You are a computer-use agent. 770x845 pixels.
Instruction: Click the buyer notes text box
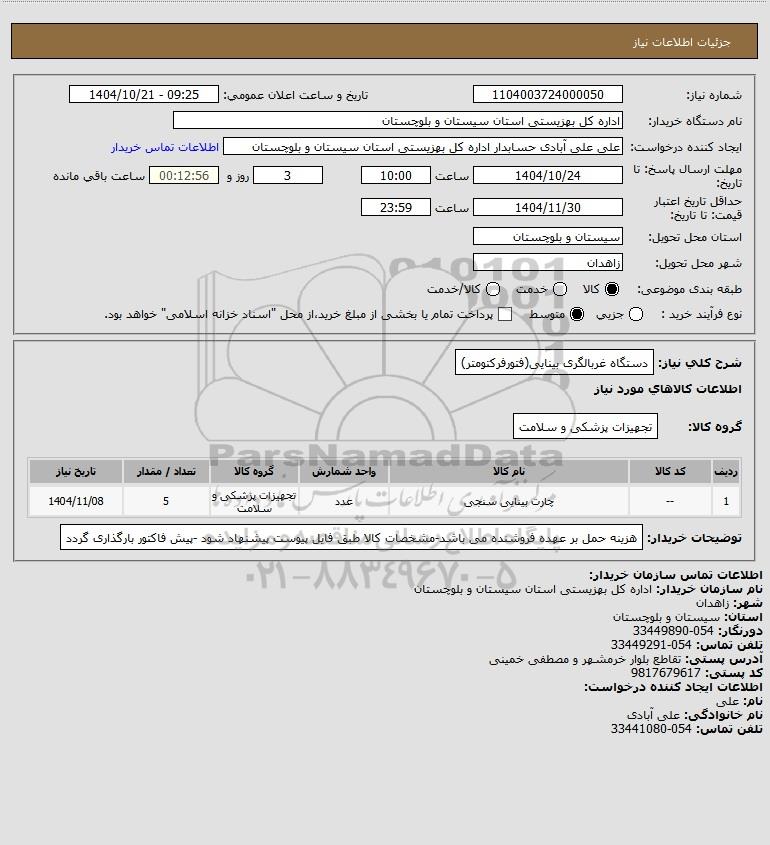(x=351, y=538)
